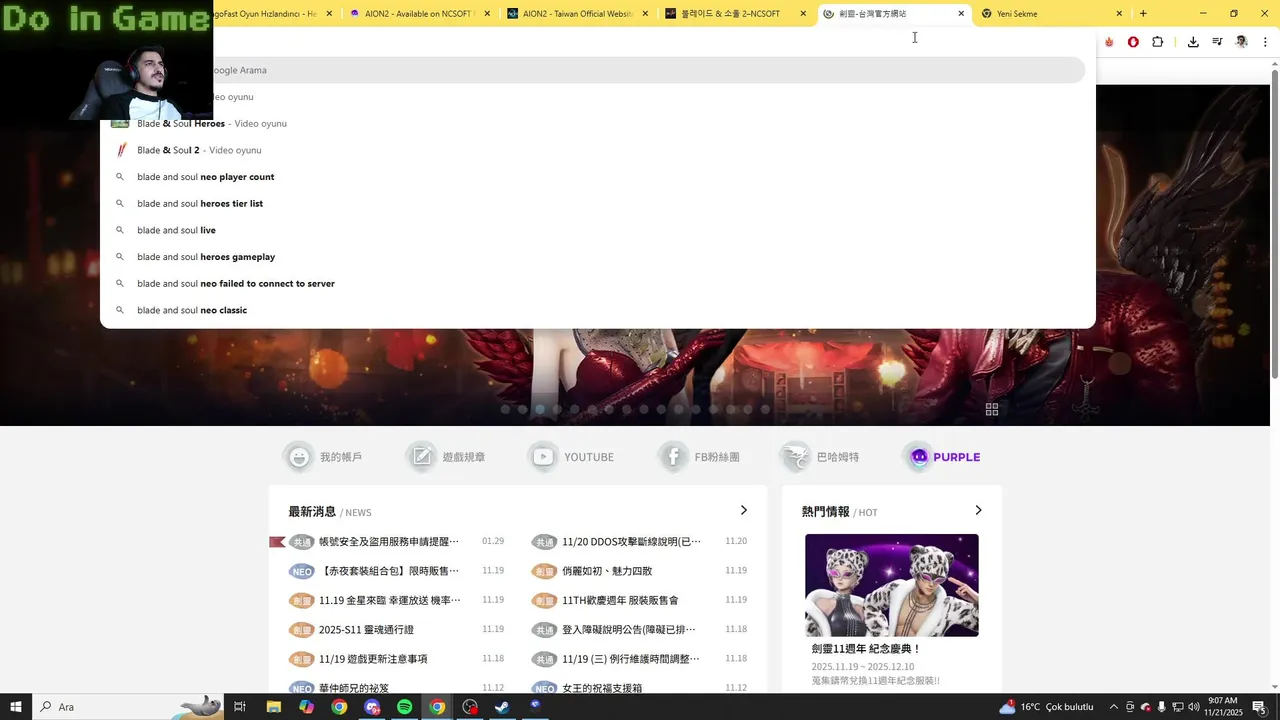
Task: Expand 熱門情報 HOT with arrow
Action: pyautogui.click(x=978, y=510)
